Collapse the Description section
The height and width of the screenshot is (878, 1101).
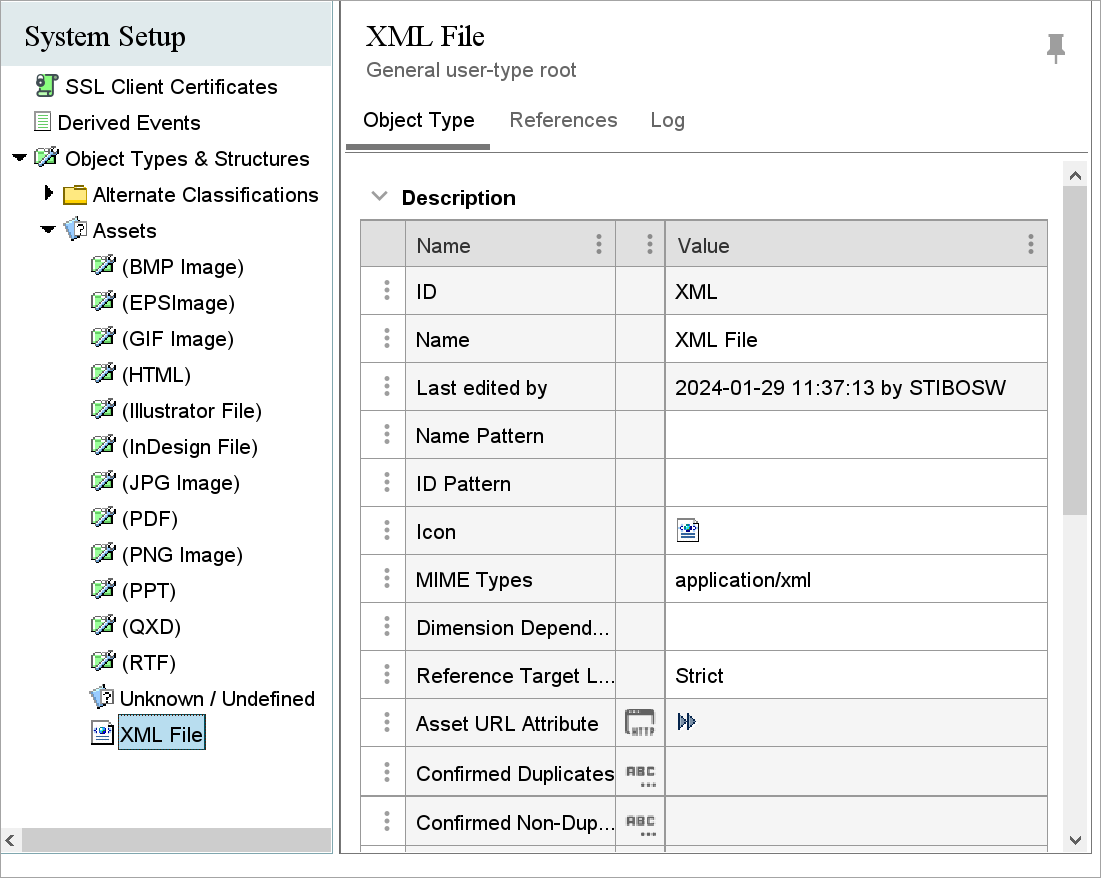tap(379, 197)
